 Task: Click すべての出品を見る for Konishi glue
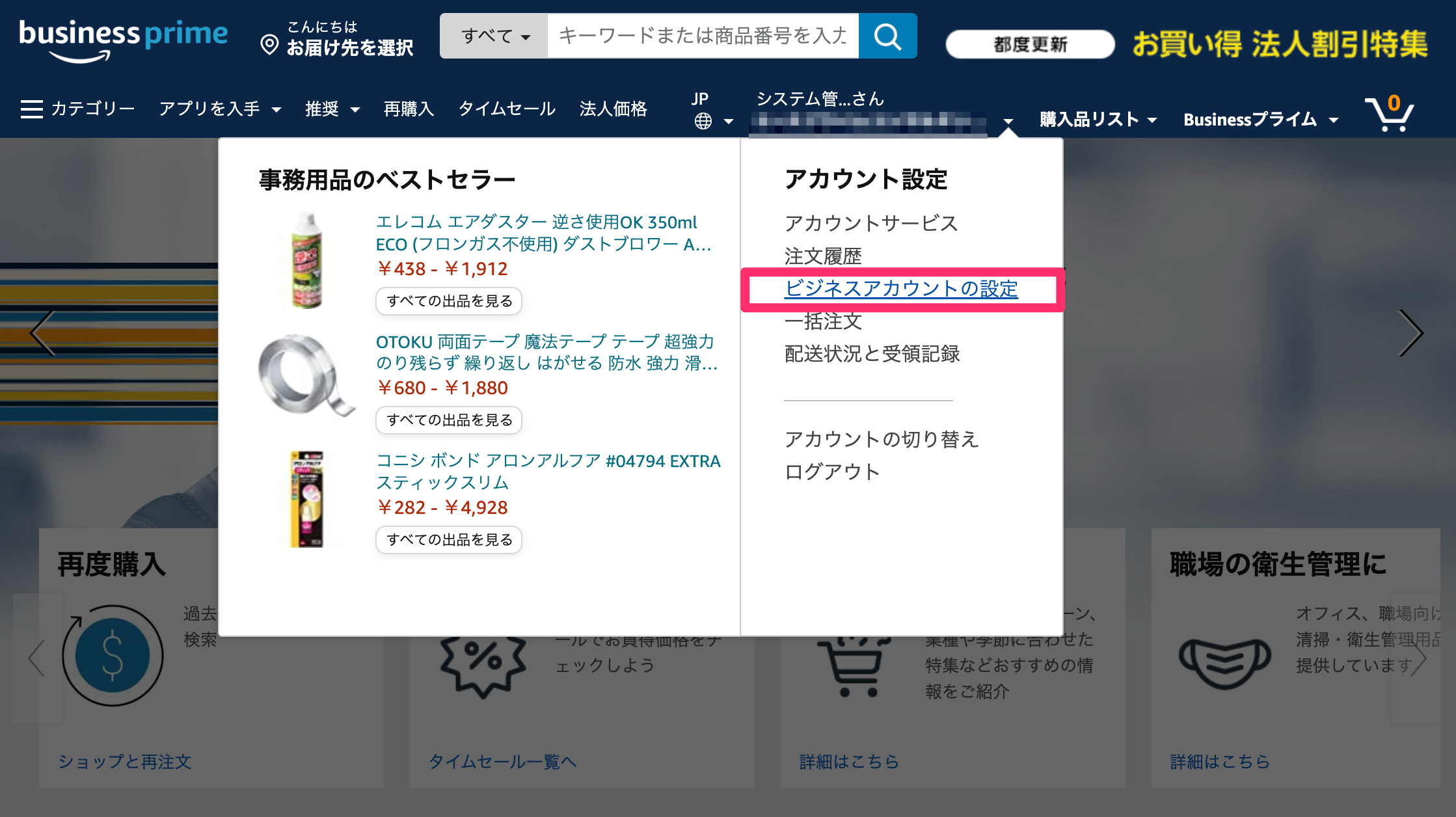[x=449, y=540]
